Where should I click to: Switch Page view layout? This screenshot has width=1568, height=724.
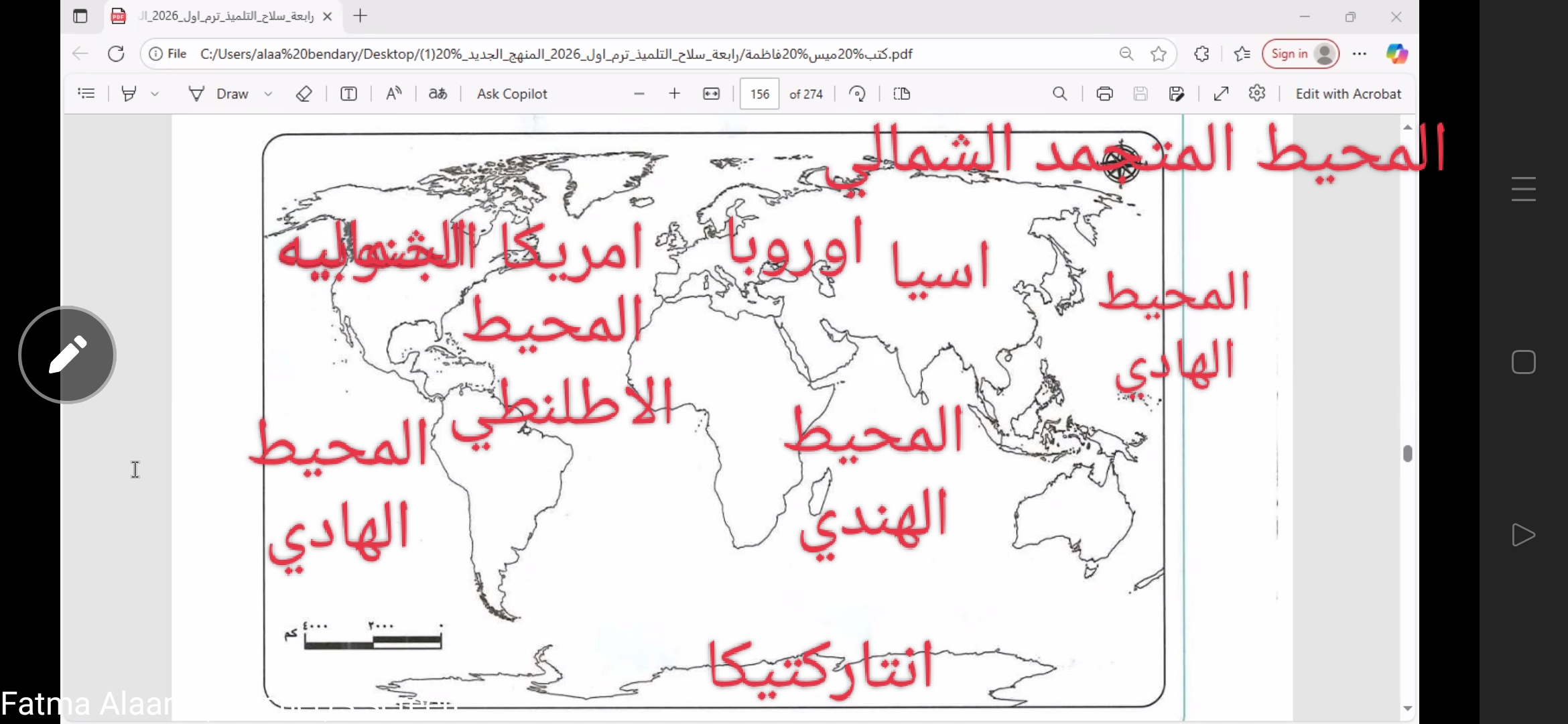902,94
